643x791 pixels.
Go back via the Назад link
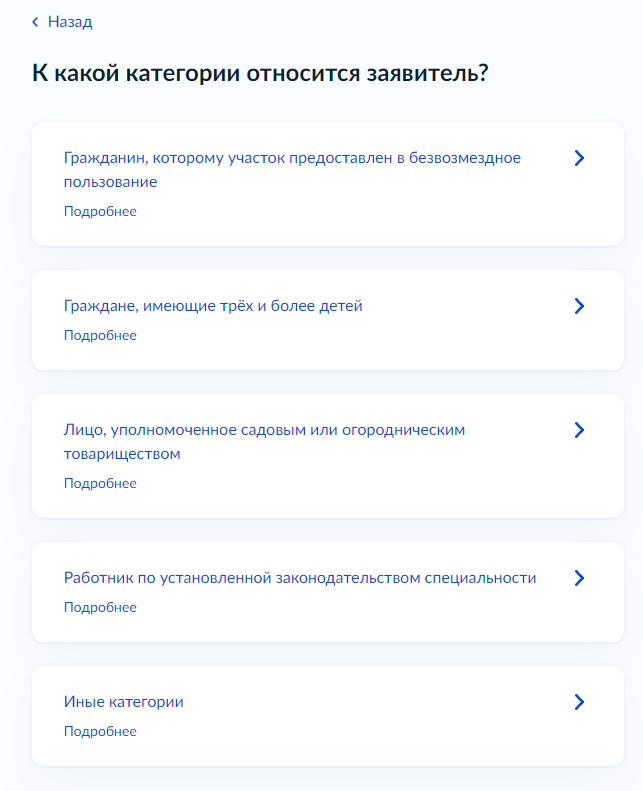(70, 22)
